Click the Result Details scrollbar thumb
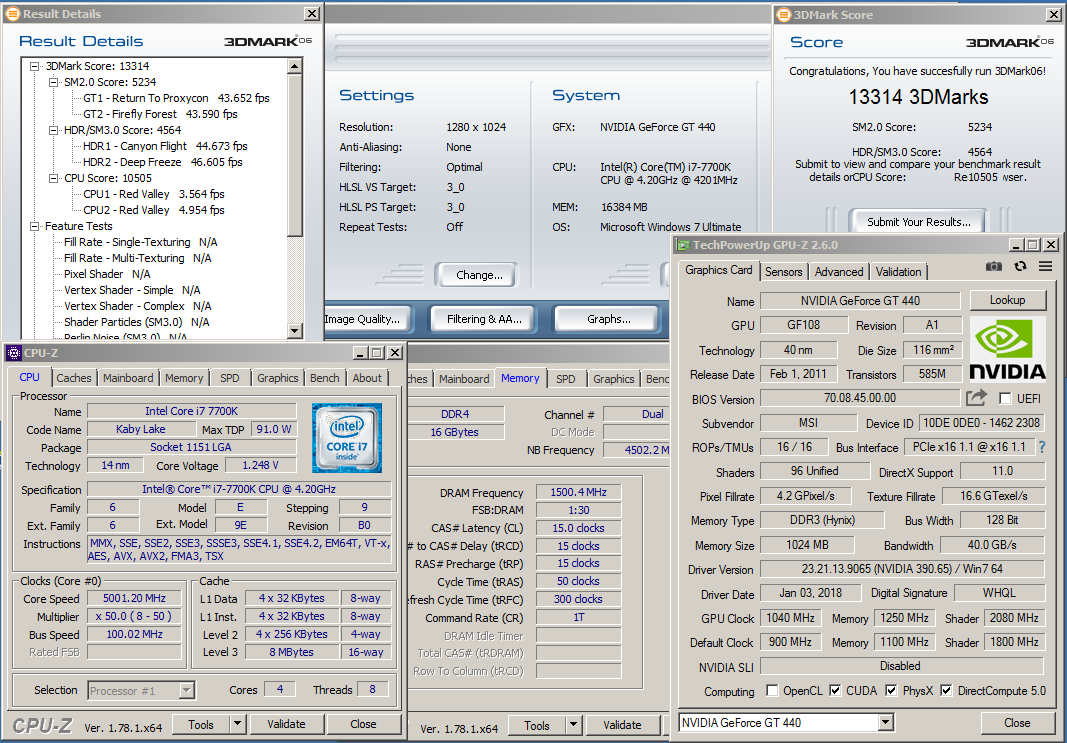 coord(295,155)
